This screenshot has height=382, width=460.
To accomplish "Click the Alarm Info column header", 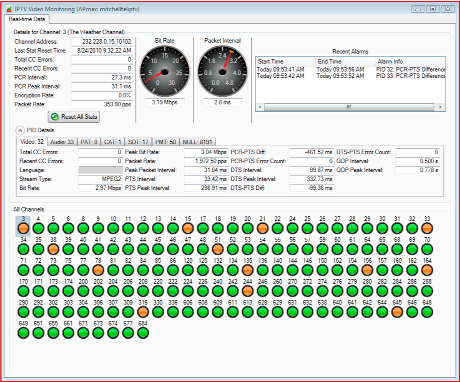I will coord(410,61).
